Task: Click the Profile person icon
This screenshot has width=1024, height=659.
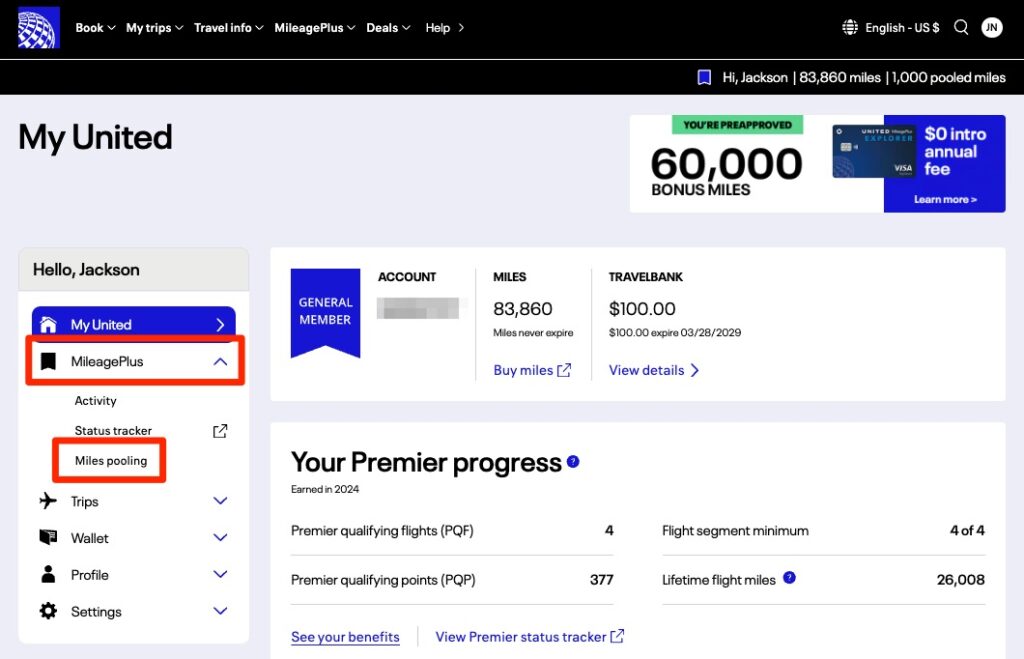Action: (x=48, y=574)
